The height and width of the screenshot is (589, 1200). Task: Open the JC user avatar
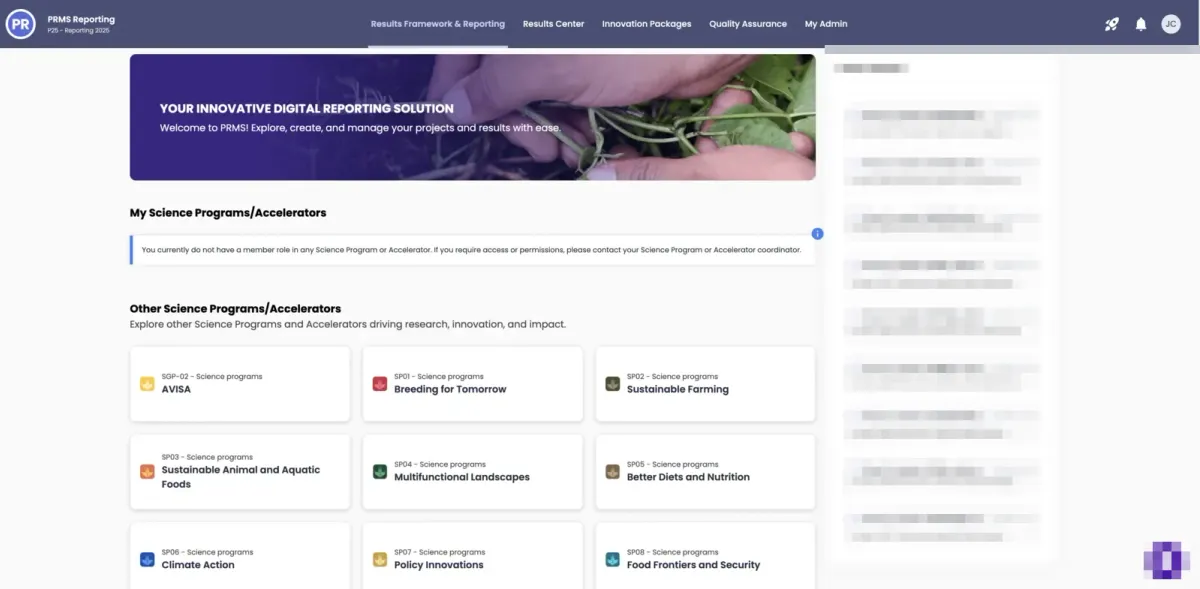1171,24
